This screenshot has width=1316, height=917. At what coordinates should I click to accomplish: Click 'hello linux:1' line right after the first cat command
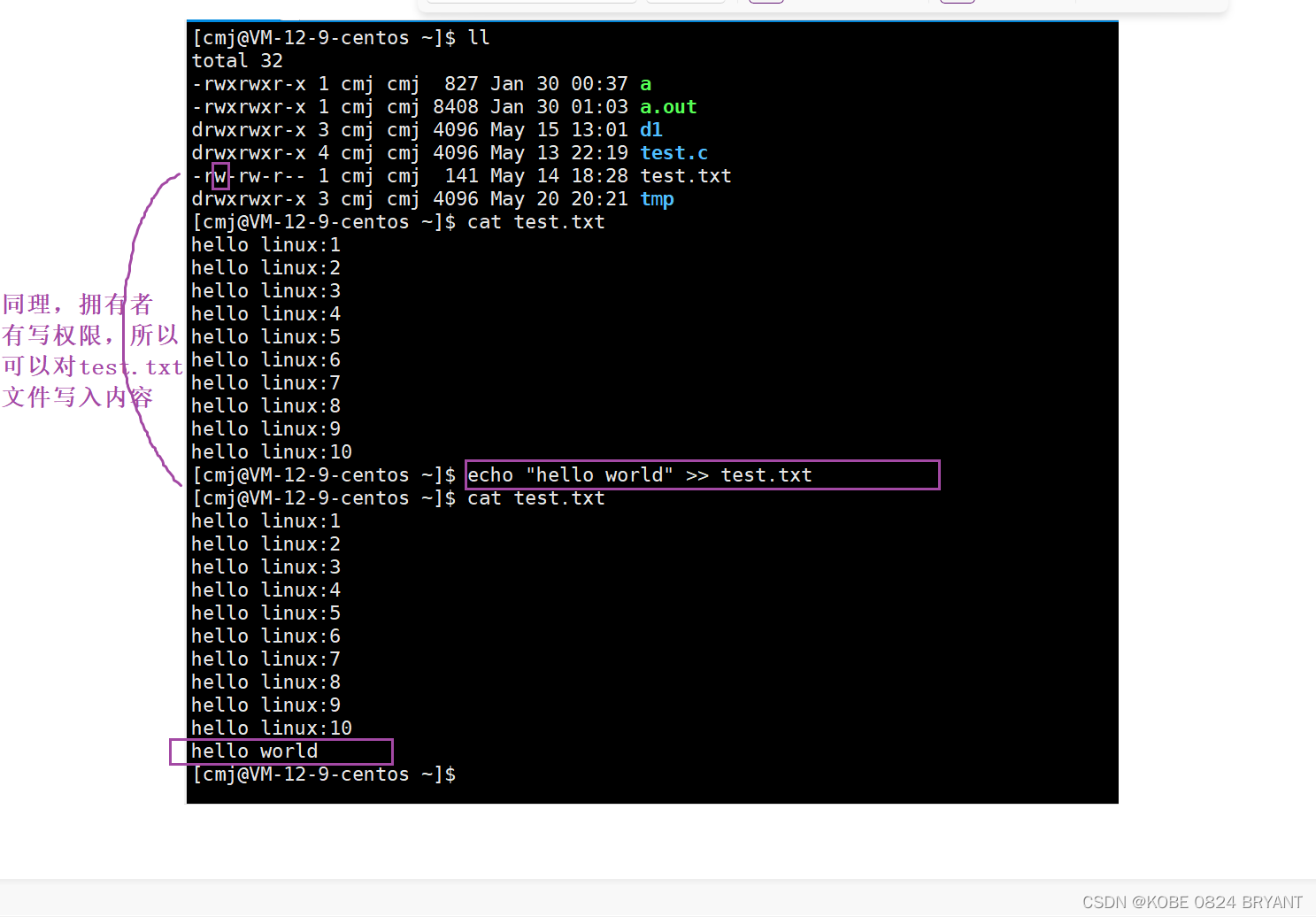click(266, 244)
